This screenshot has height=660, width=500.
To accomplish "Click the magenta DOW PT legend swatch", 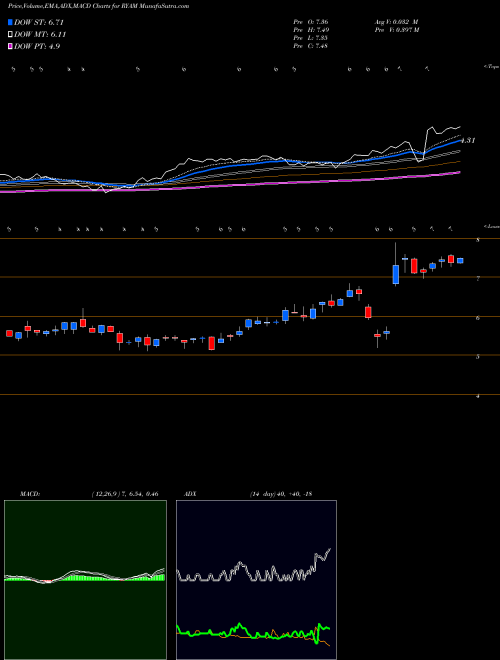I will (11, 46).
